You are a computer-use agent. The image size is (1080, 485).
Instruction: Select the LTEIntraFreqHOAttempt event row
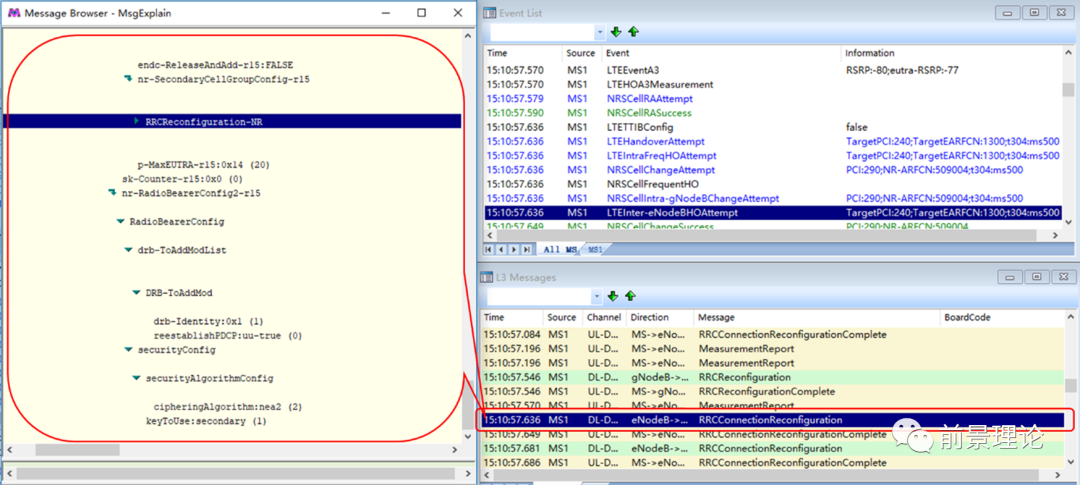coord(772,156)
